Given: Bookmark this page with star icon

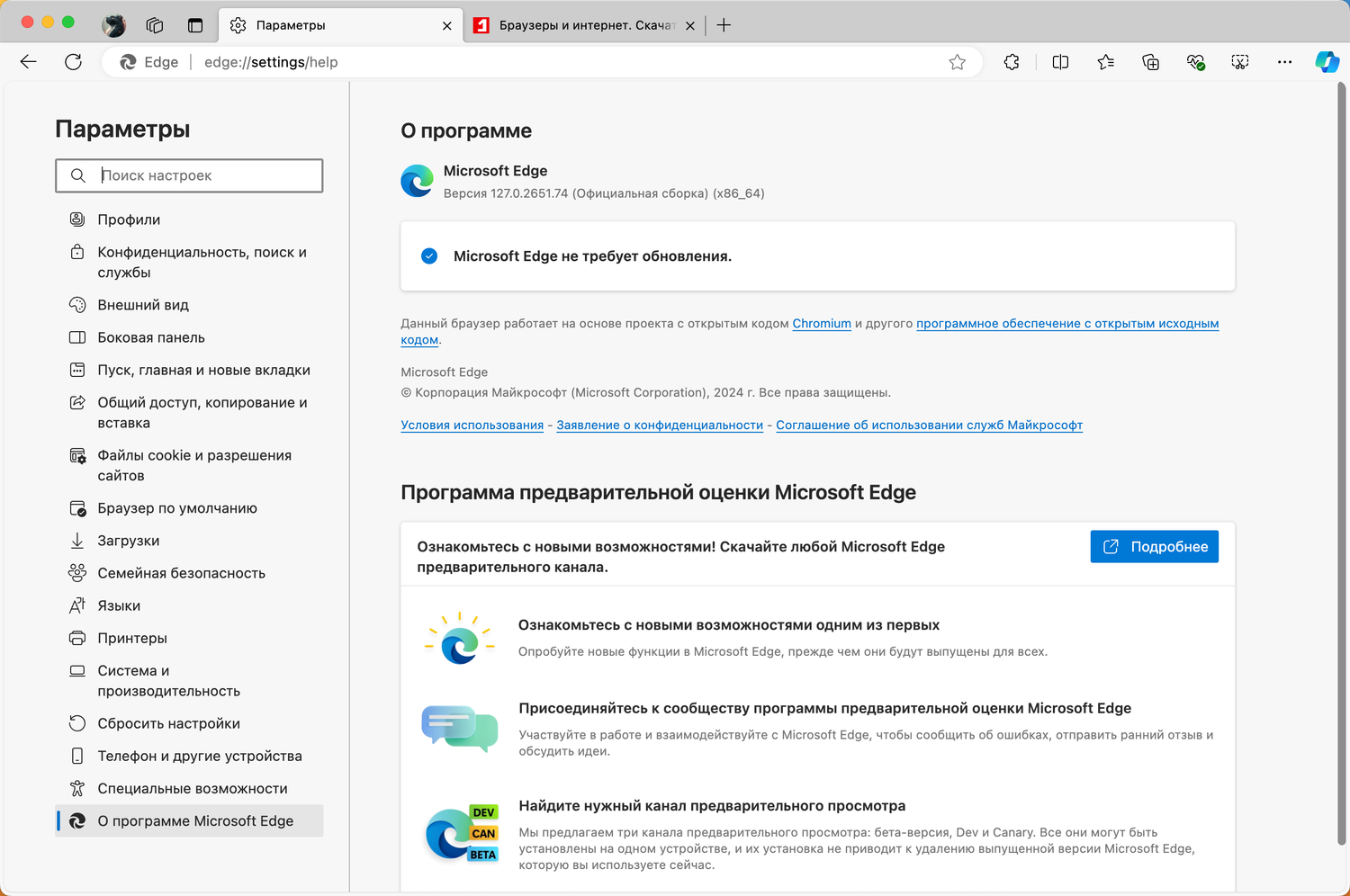Looking at the screenshot, I should point(957,62).
